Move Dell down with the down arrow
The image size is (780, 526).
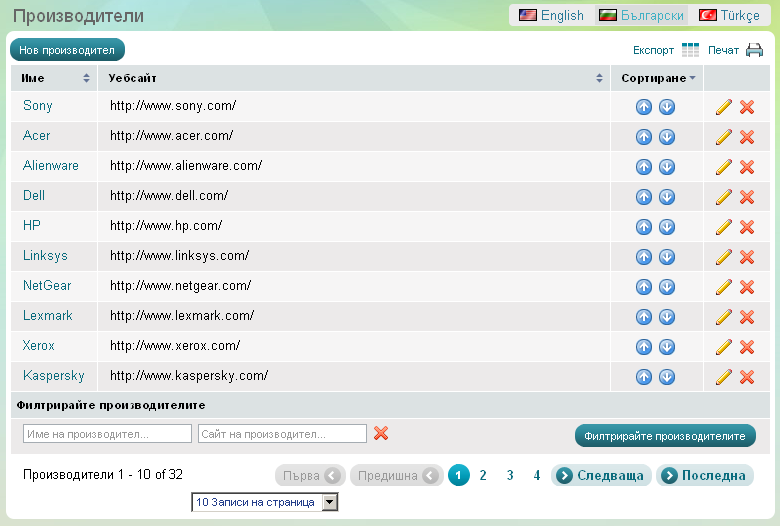pos(667,197)
